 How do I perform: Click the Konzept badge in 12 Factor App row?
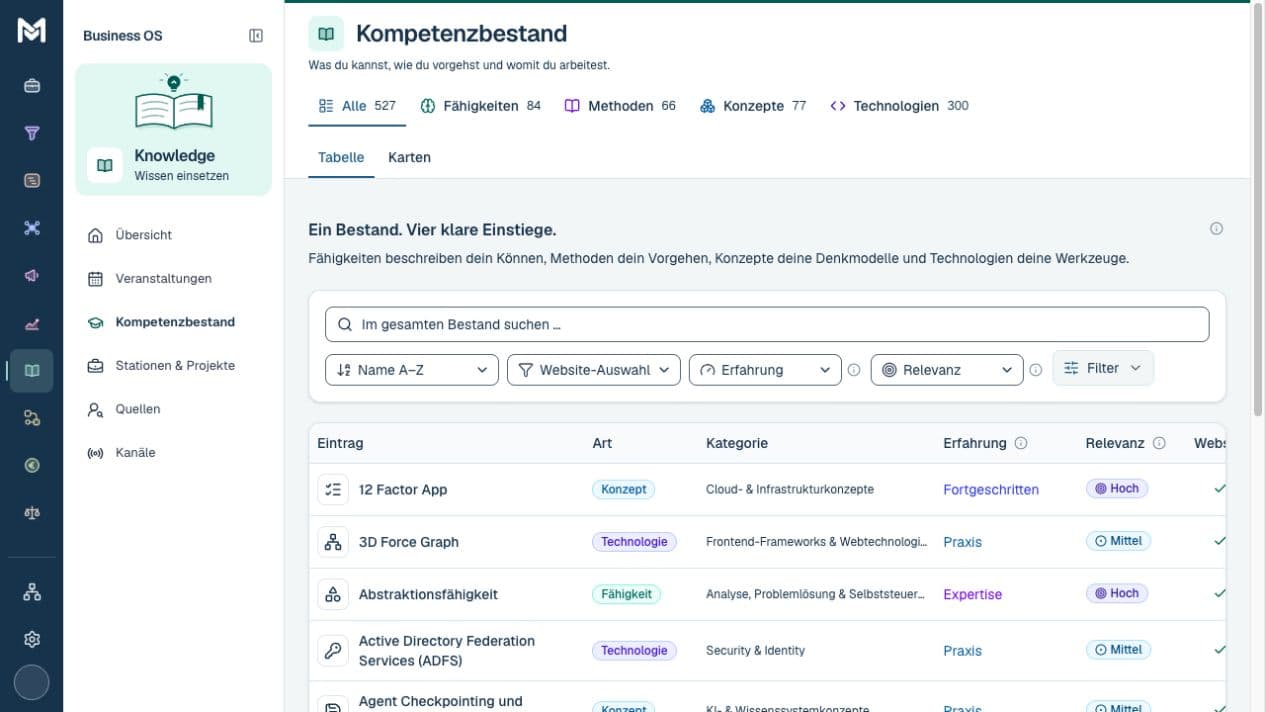point(623,489)
